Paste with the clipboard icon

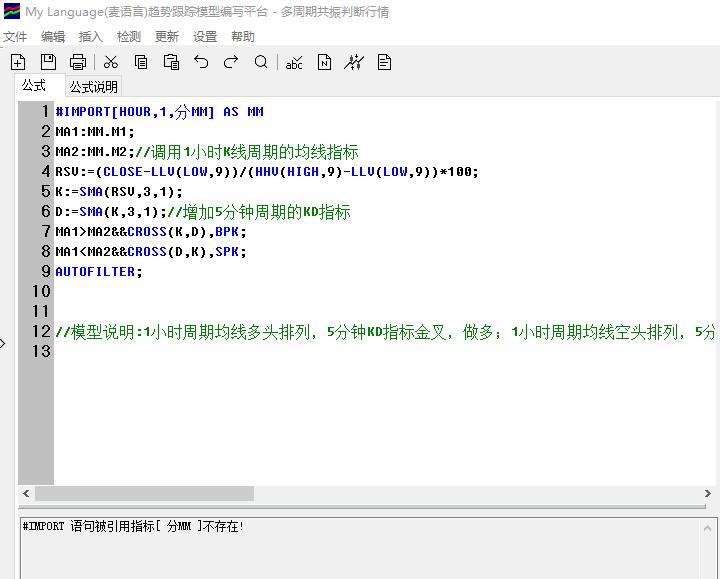tap(171, 62)
